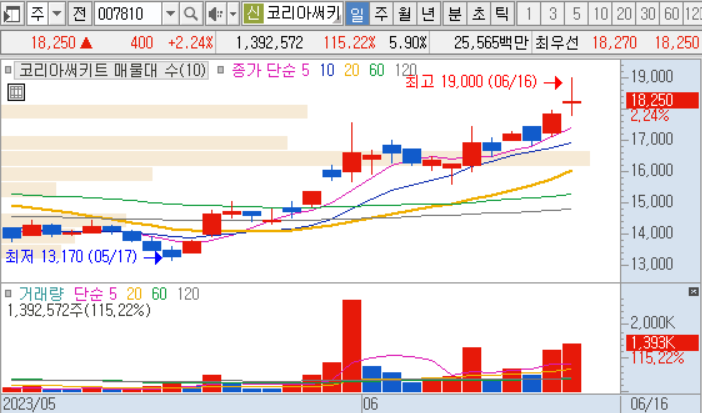Click 17,000 price axis label

tap(652, 139)
